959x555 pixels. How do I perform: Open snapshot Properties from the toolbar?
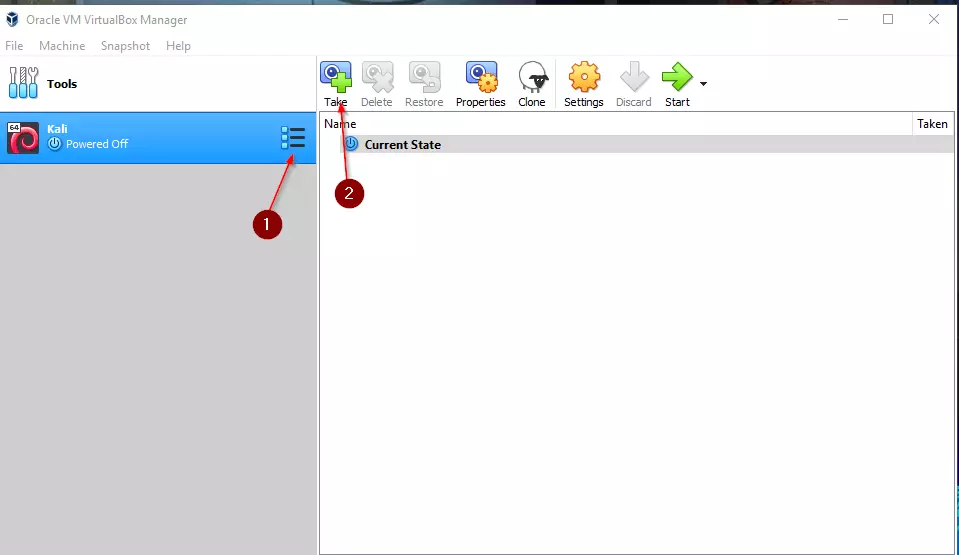click(x=481, y=77)
